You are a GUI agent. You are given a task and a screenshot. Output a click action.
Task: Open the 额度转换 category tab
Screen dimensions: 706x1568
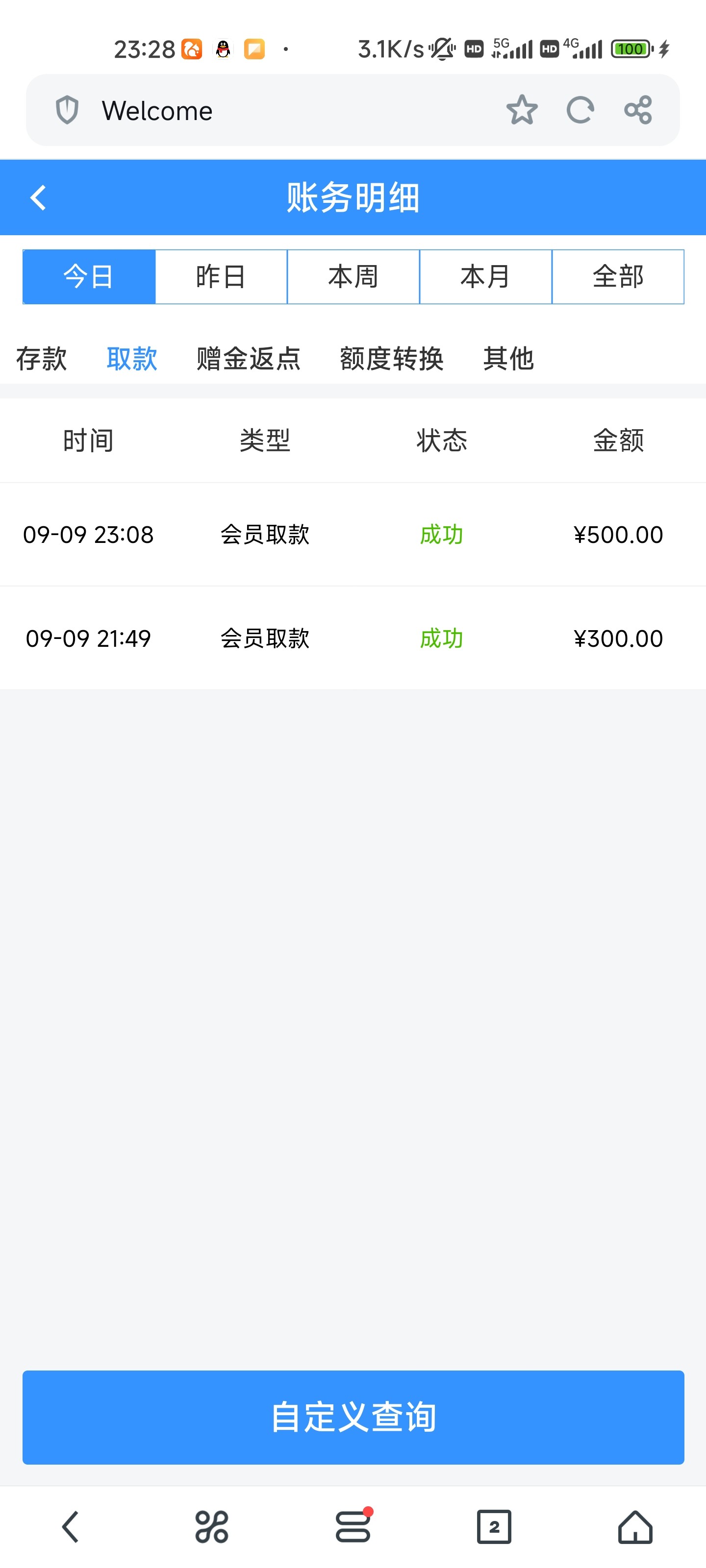point(392,359)
